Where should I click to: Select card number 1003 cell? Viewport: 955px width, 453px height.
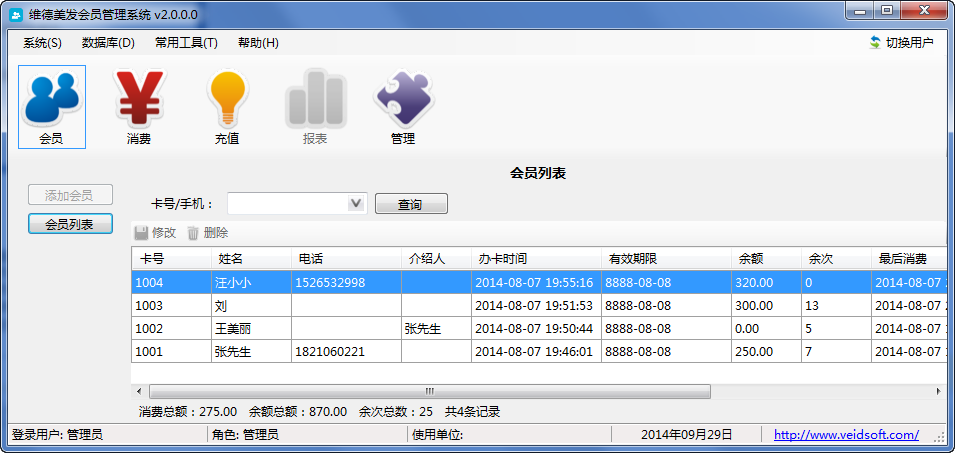tap(171, 306)
